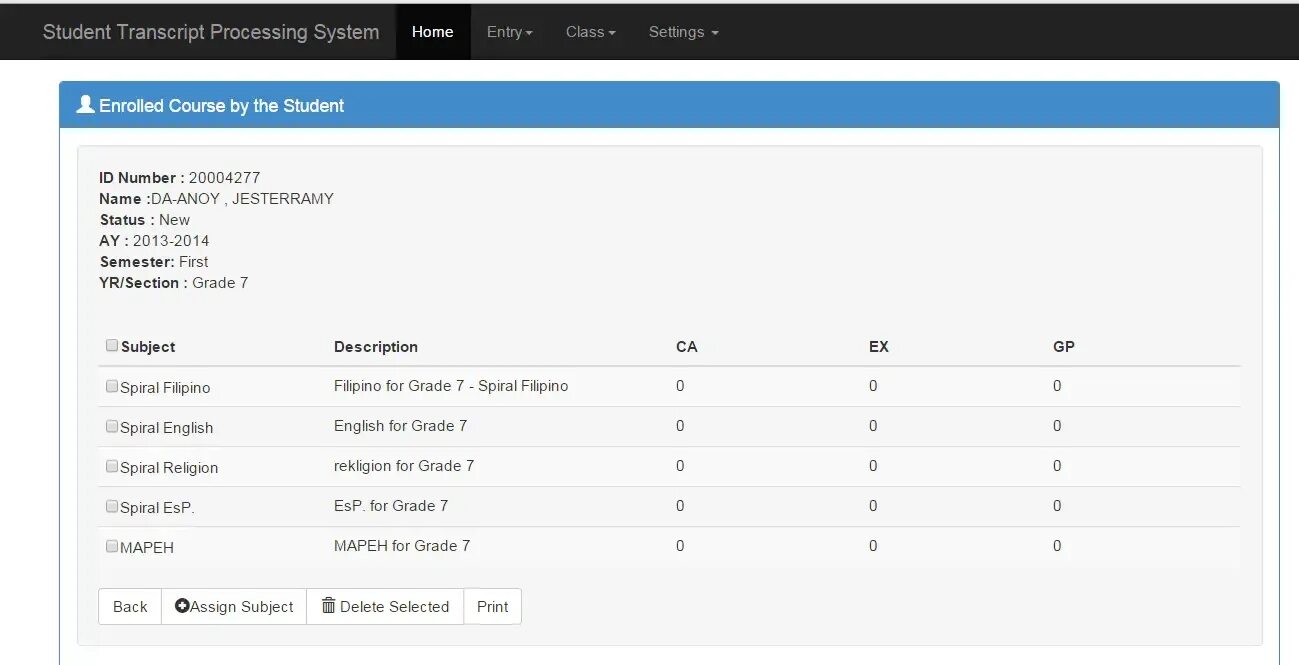Click 'MAPEH for Grade 7' description
1299x665 pixels.
click(402, 546)
